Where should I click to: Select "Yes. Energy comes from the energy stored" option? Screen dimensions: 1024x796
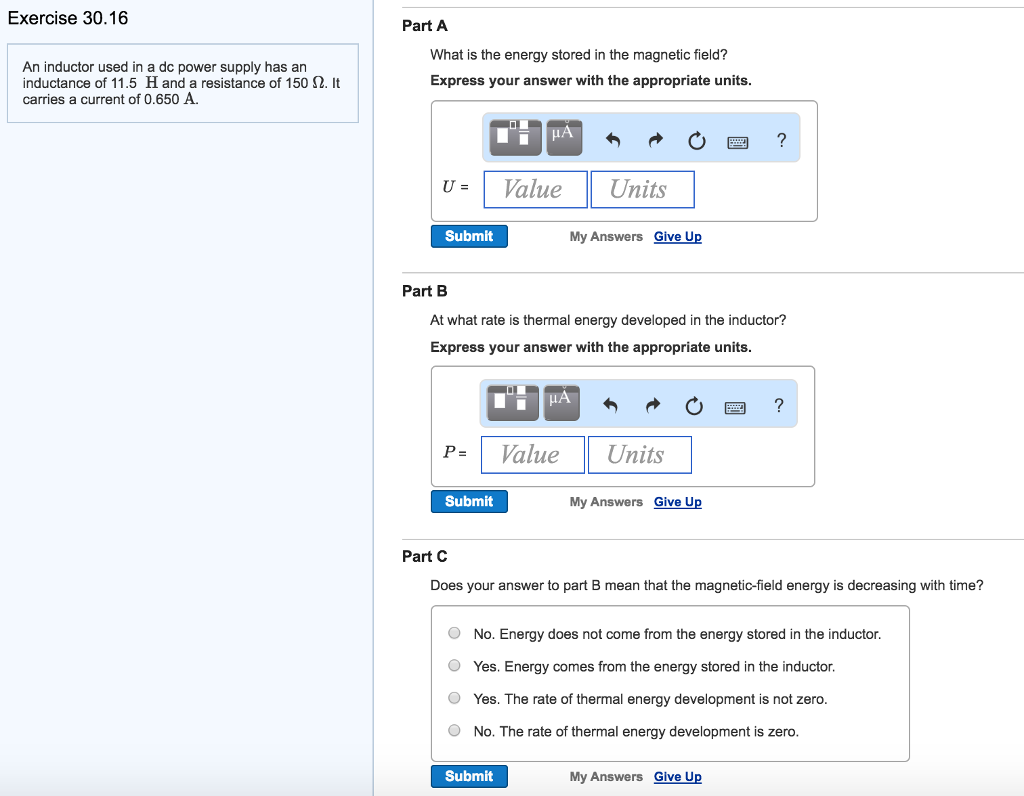tap(455, 666)
